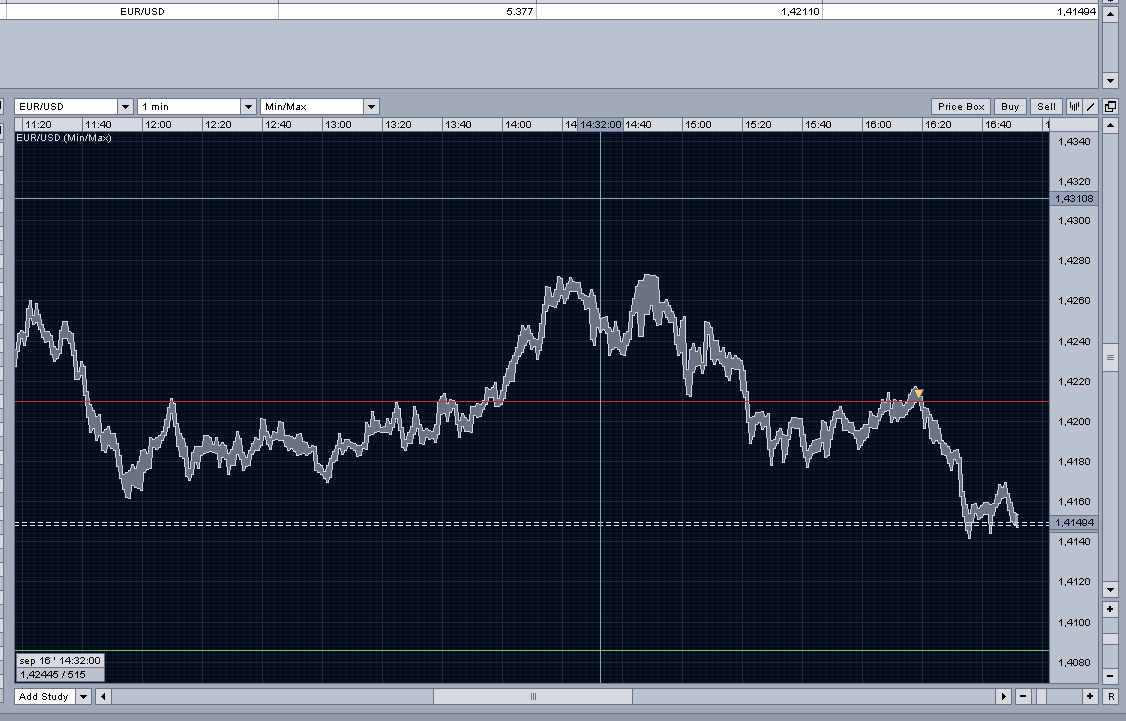
Task: Click the 1,4200 price axis label
Action: 1074,422
